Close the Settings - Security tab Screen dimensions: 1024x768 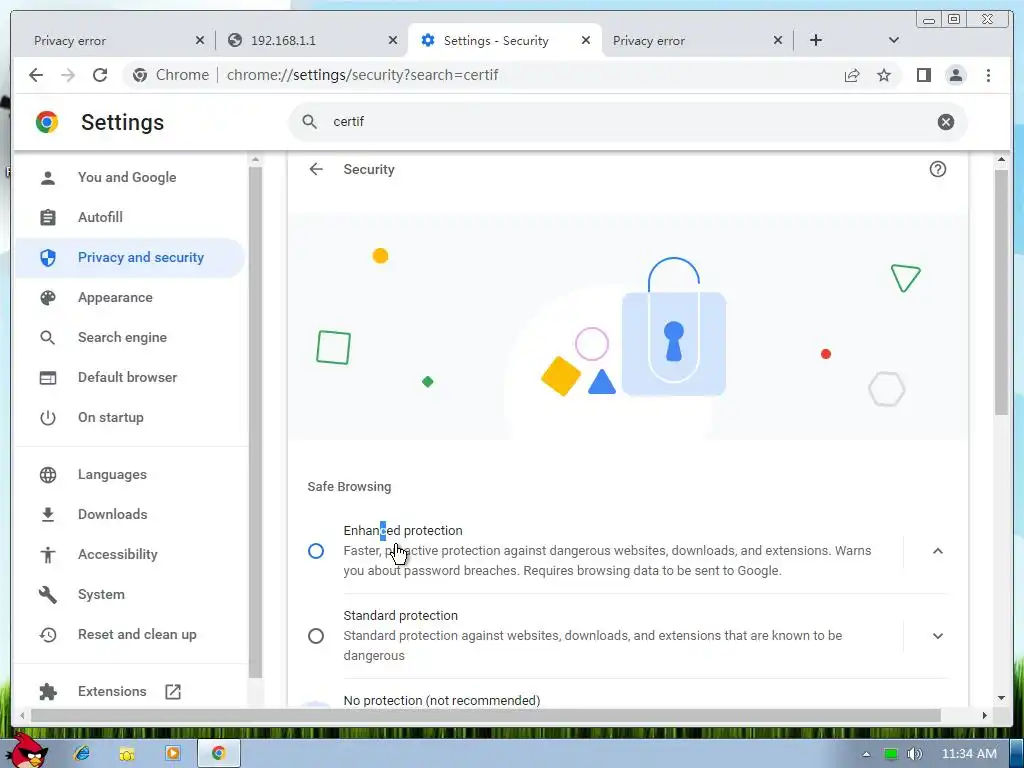click(x=586, y=40)
